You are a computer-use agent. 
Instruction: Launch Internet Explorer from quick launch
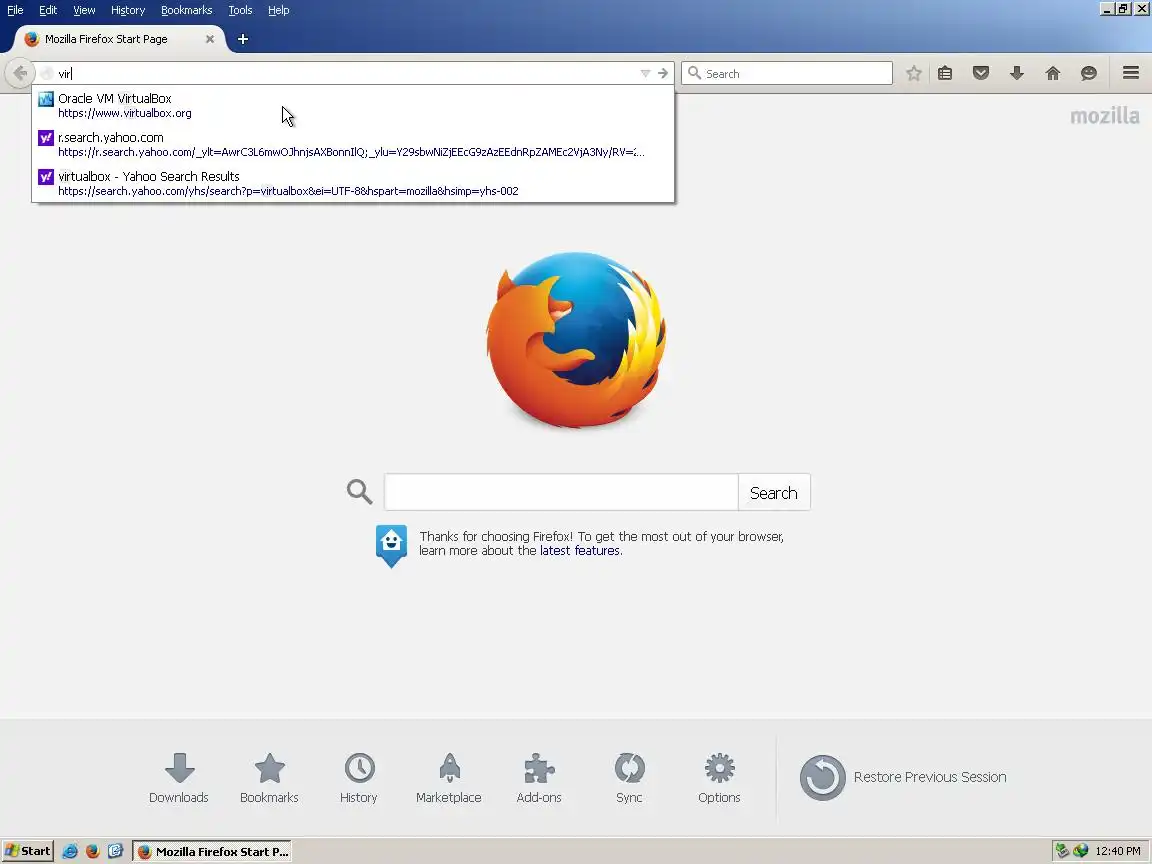click(70, 852)
